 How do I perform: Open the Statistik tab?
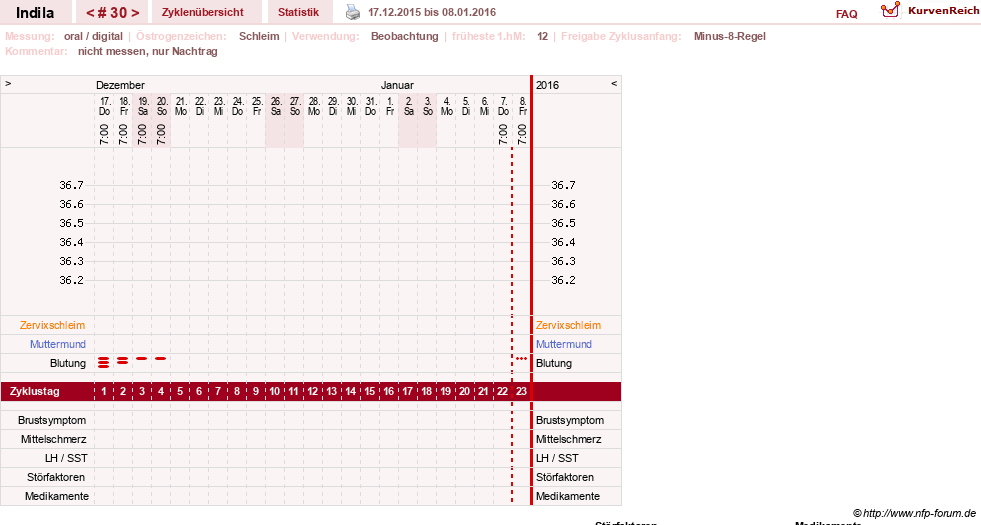pyautogui.click(x=298, y=12)
